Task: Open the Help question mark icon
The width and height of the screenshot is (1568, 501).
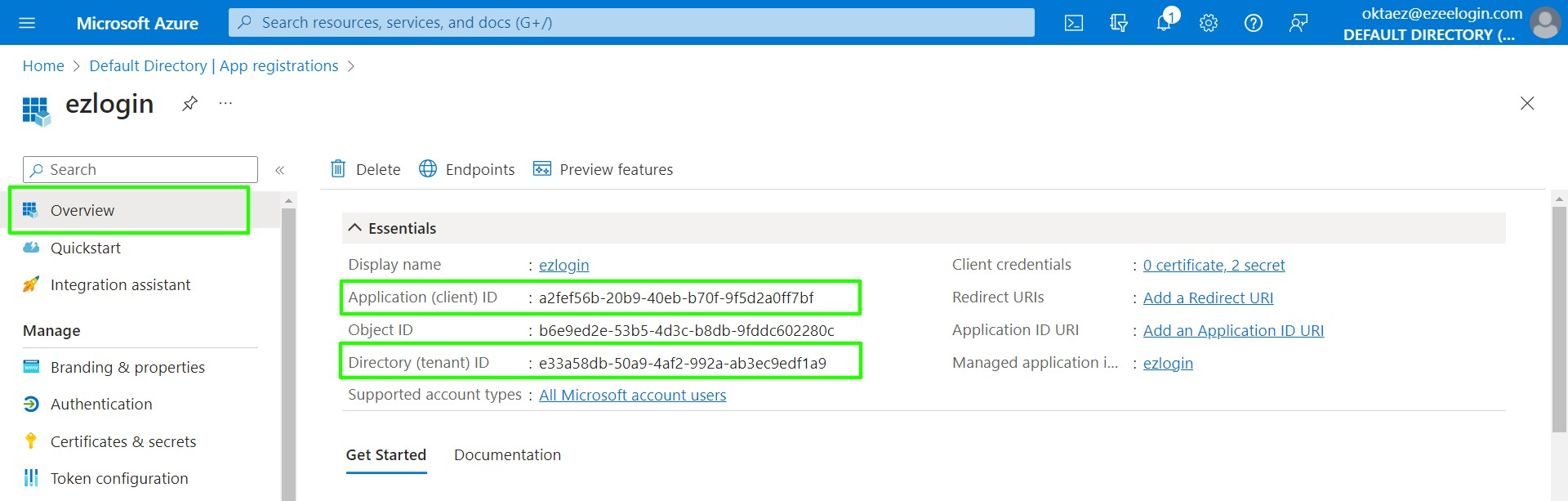Action: pos(1254,23)
